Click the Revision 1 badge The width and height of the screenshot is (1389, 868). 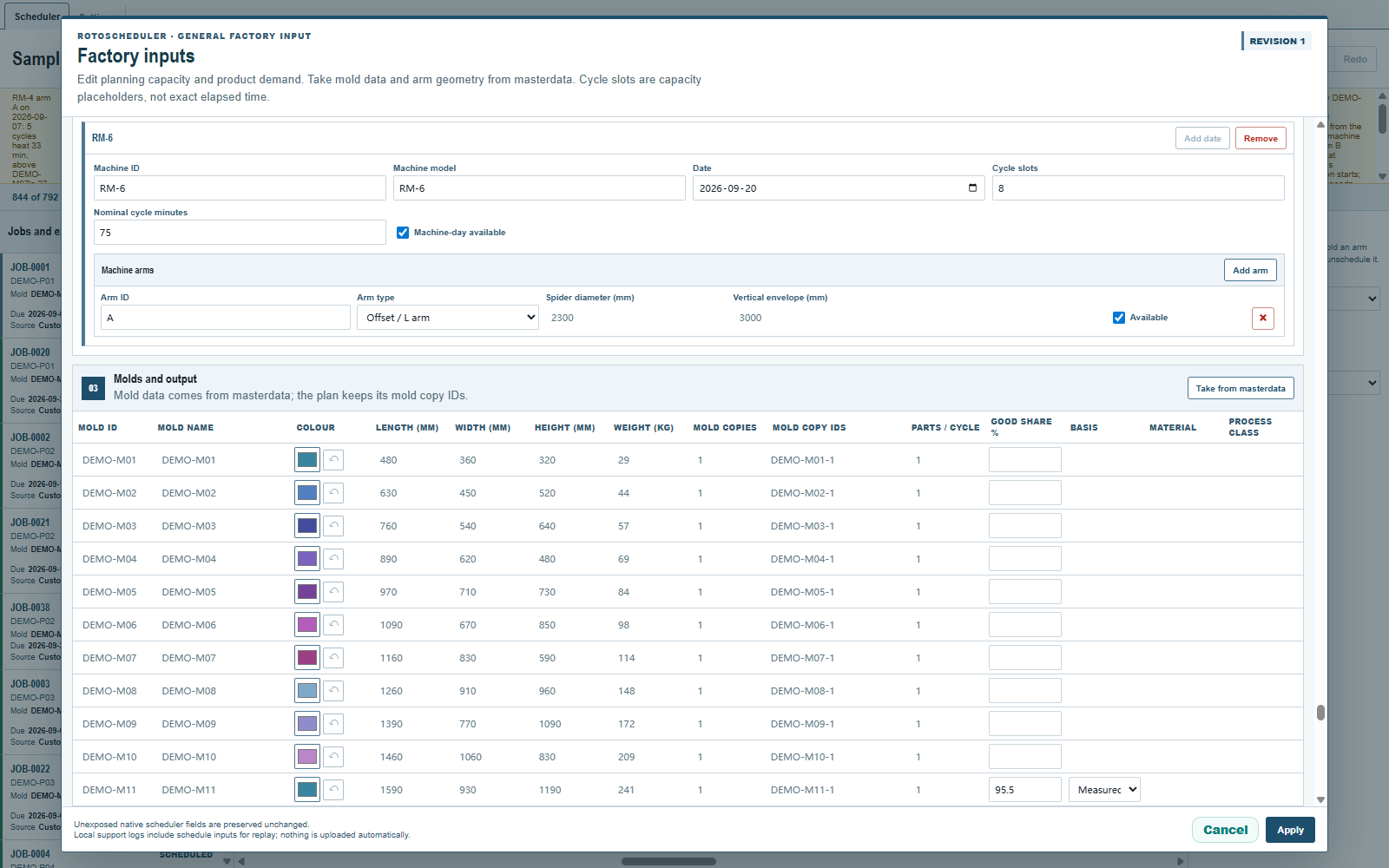coord(1276,41)
